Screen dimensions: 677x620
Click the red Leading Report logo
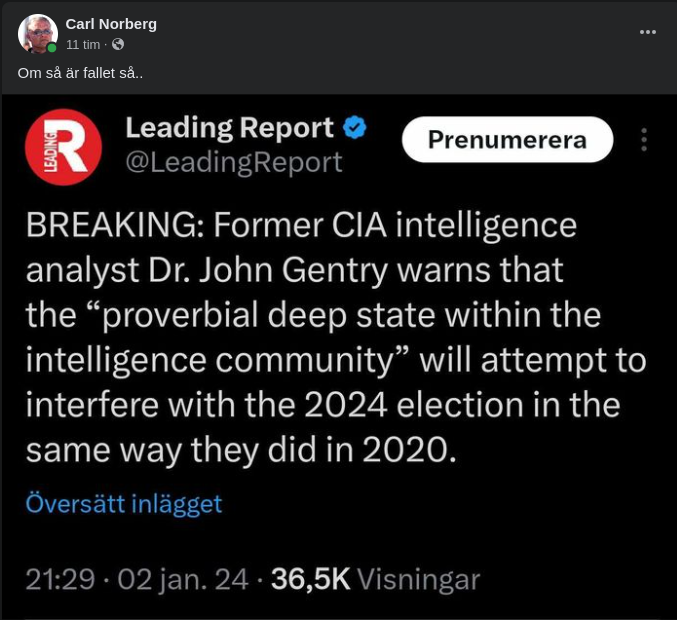click(63, 147)
